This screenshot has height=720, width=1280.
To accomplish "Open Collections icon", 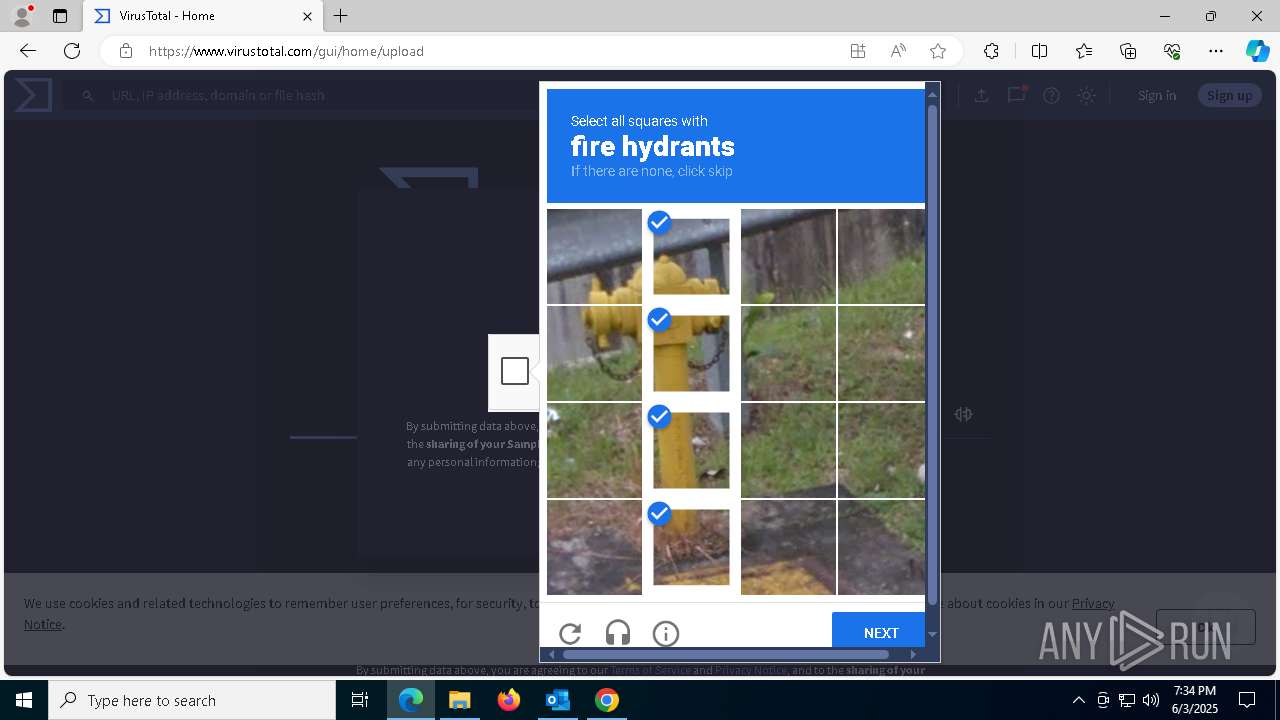I will [x=1128, y=51].
